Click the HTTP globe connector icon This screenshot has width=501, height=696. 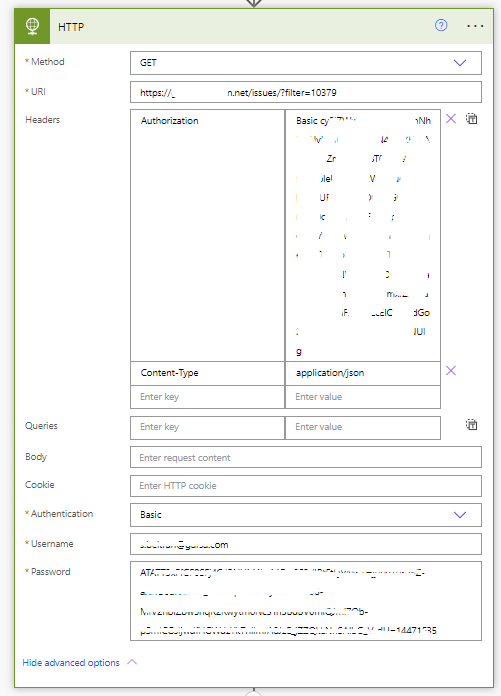(x=32, y=26)
